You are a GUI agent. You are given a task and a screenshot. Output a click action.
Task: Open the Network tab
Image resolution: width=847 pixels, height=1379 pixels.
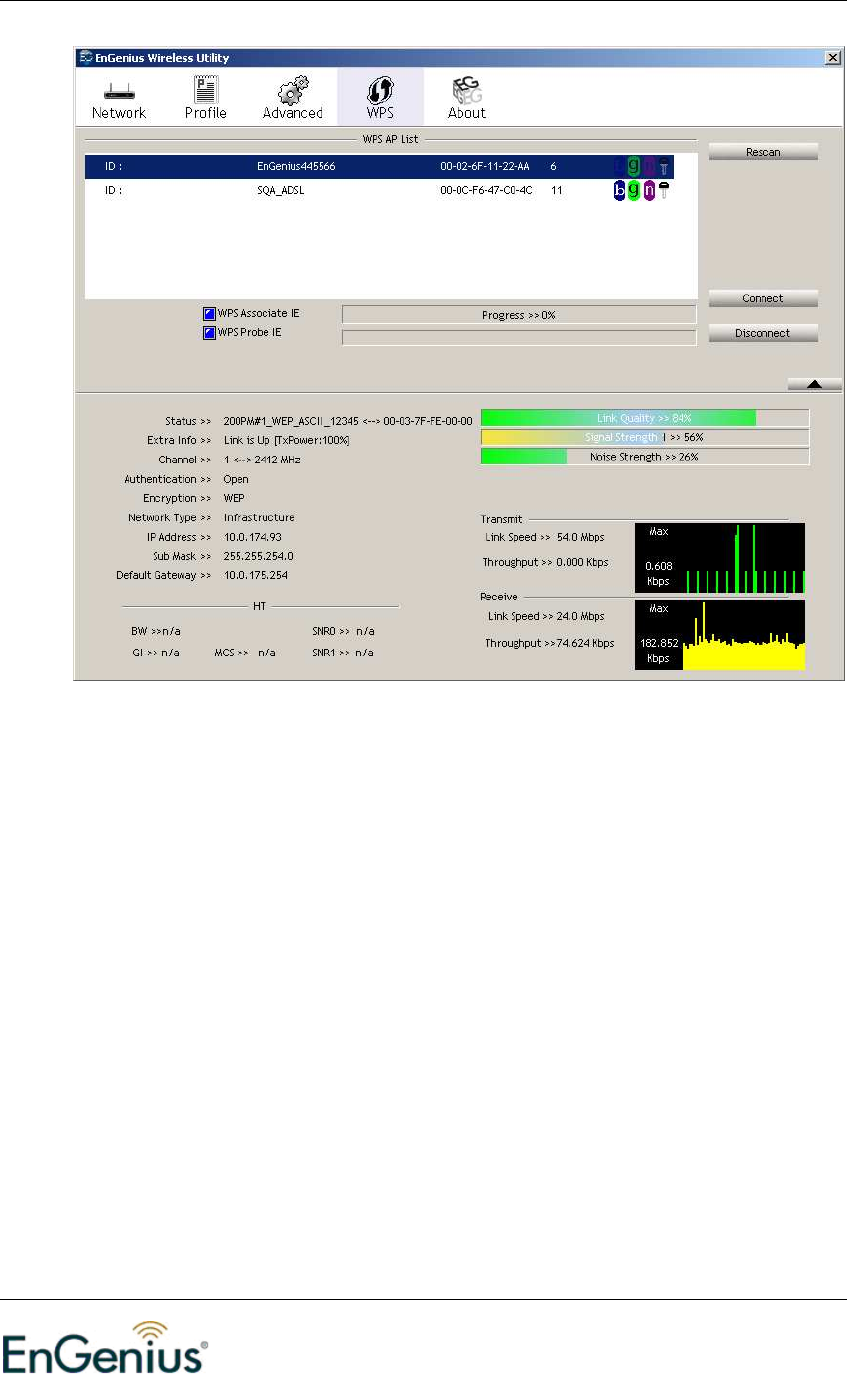coord(119,97)
